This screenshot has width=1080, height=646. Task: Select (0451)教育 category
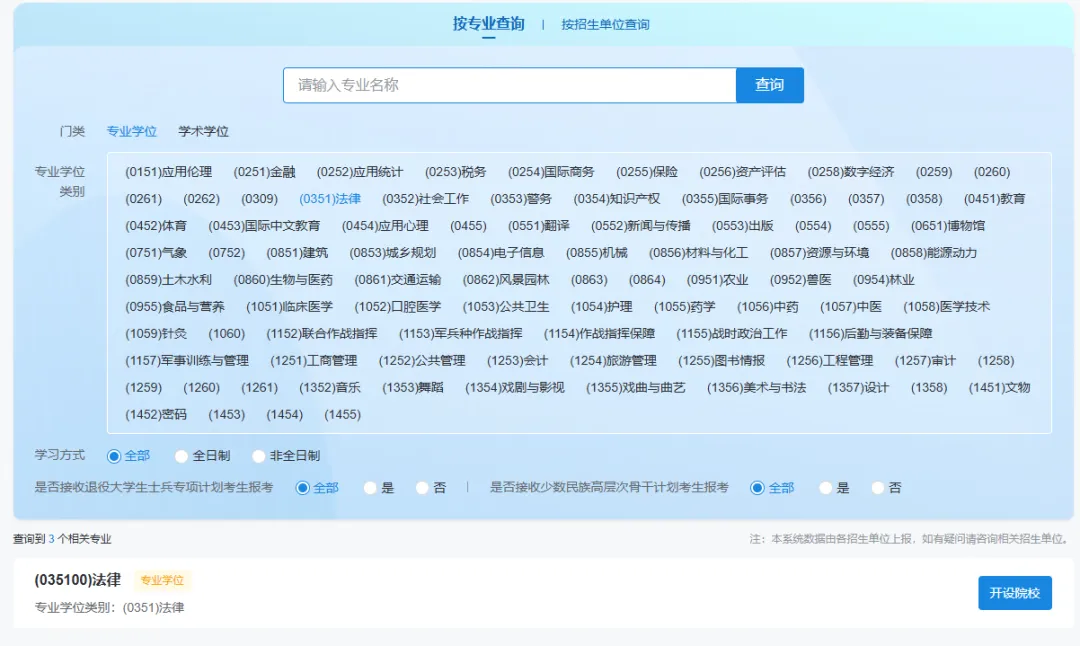pyautogui.click(x=995, y=199)
